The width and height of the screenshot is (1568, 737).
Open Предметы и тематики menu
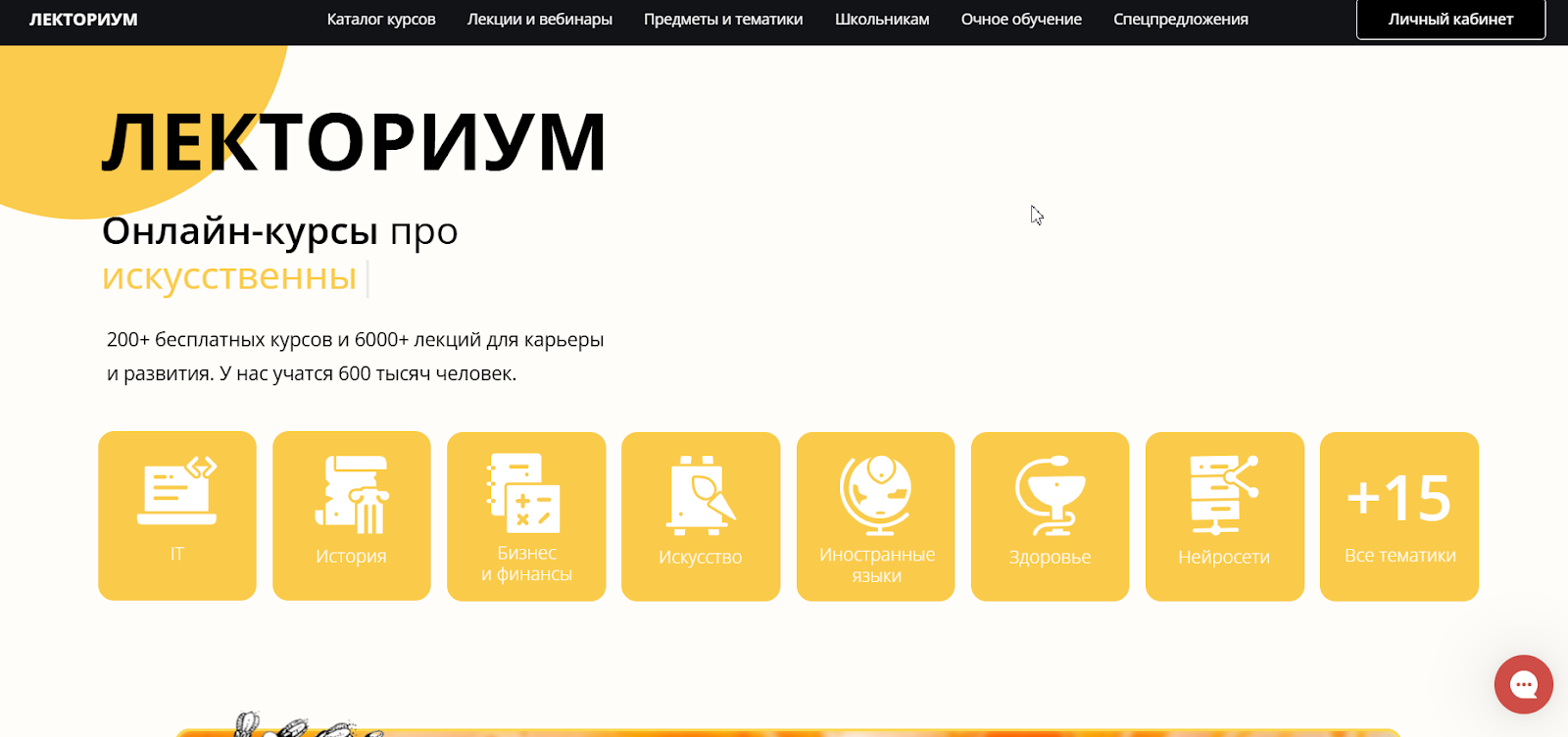pos(723,20)
